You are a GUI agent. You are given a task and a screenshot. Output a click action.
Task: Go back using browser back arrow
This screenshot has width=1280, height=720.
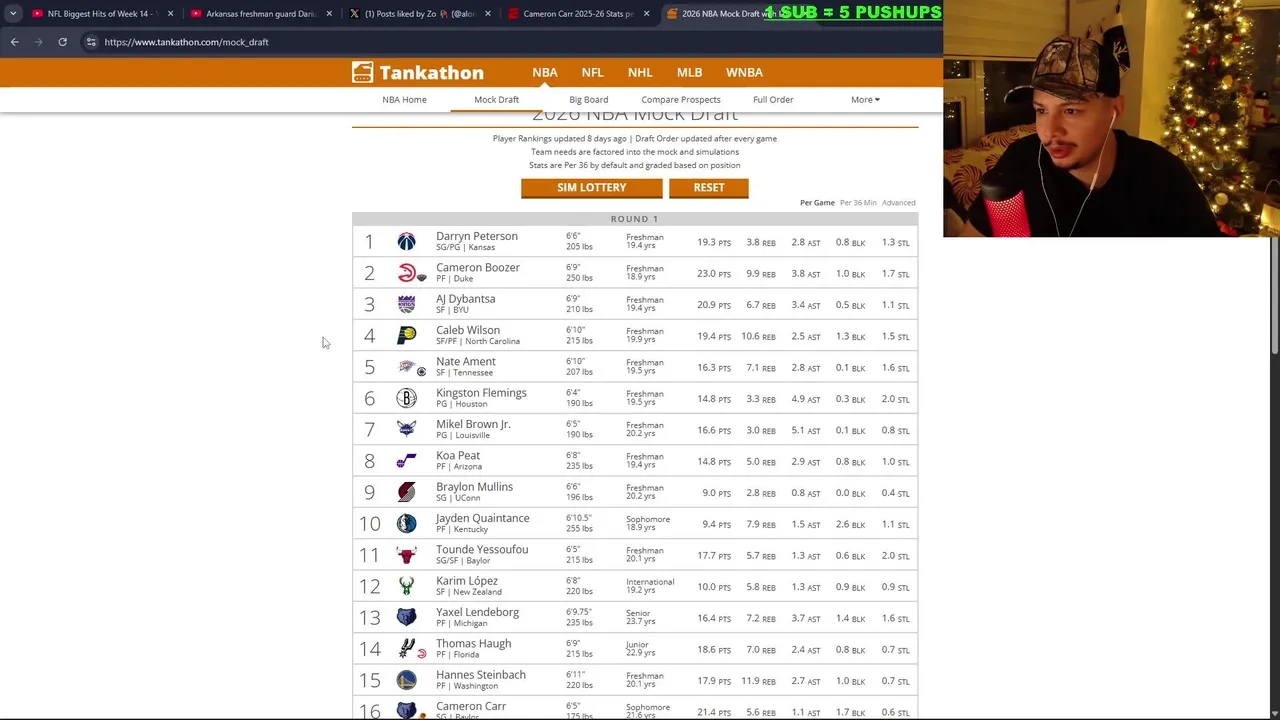point(14,42)
